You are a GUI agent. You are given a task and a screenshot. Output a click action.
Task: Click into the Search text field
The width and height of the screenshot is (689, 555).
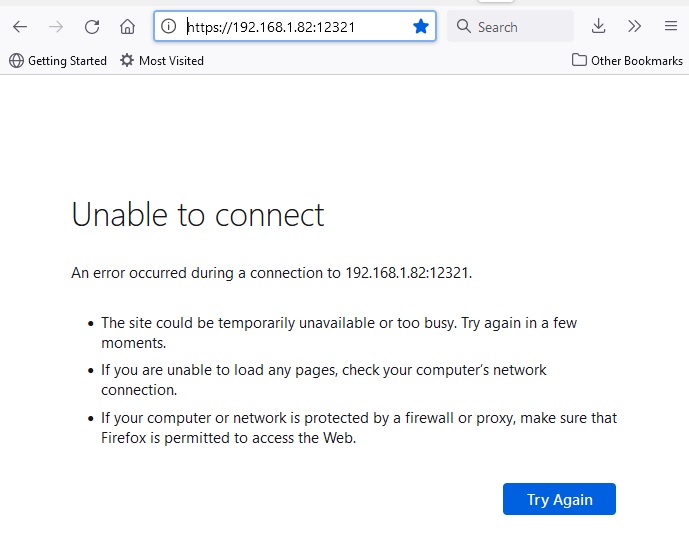click(520, 26)
